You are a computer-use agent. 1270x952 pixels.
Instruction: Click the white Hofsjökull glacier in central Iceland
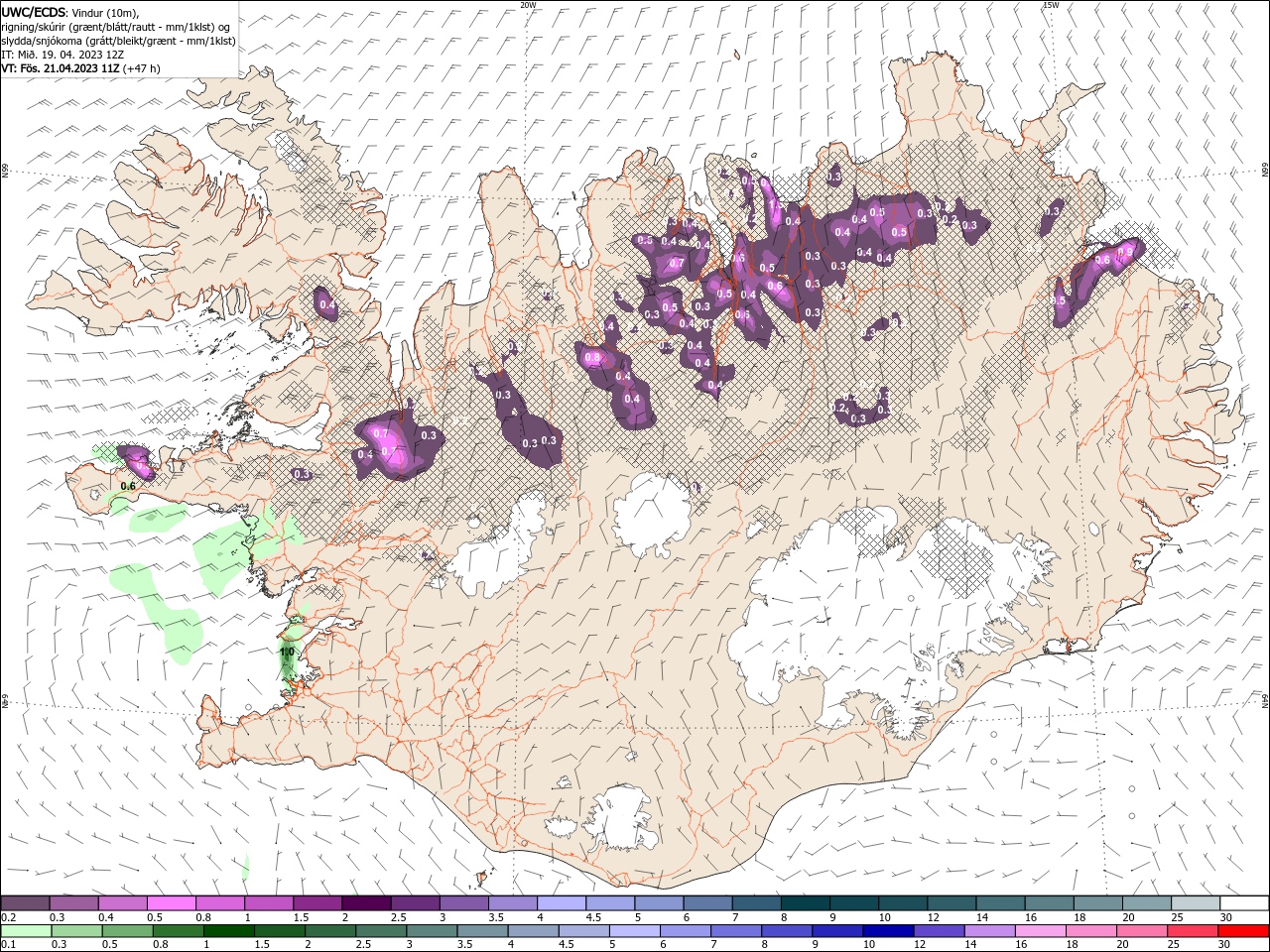(x=652, y=516)
